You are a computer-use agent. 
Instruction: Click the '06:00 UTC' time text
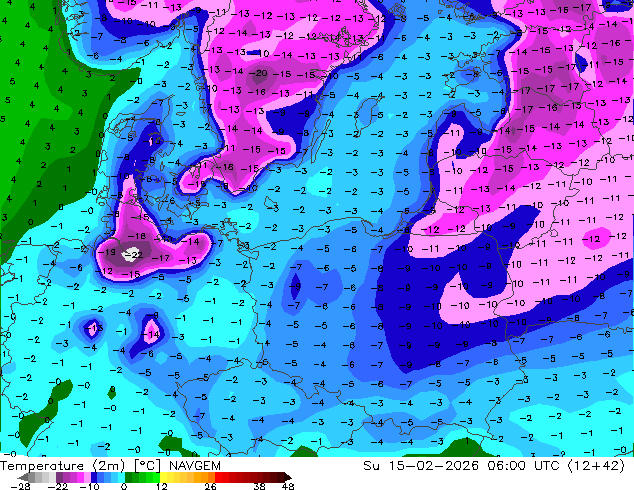(523, 466)
